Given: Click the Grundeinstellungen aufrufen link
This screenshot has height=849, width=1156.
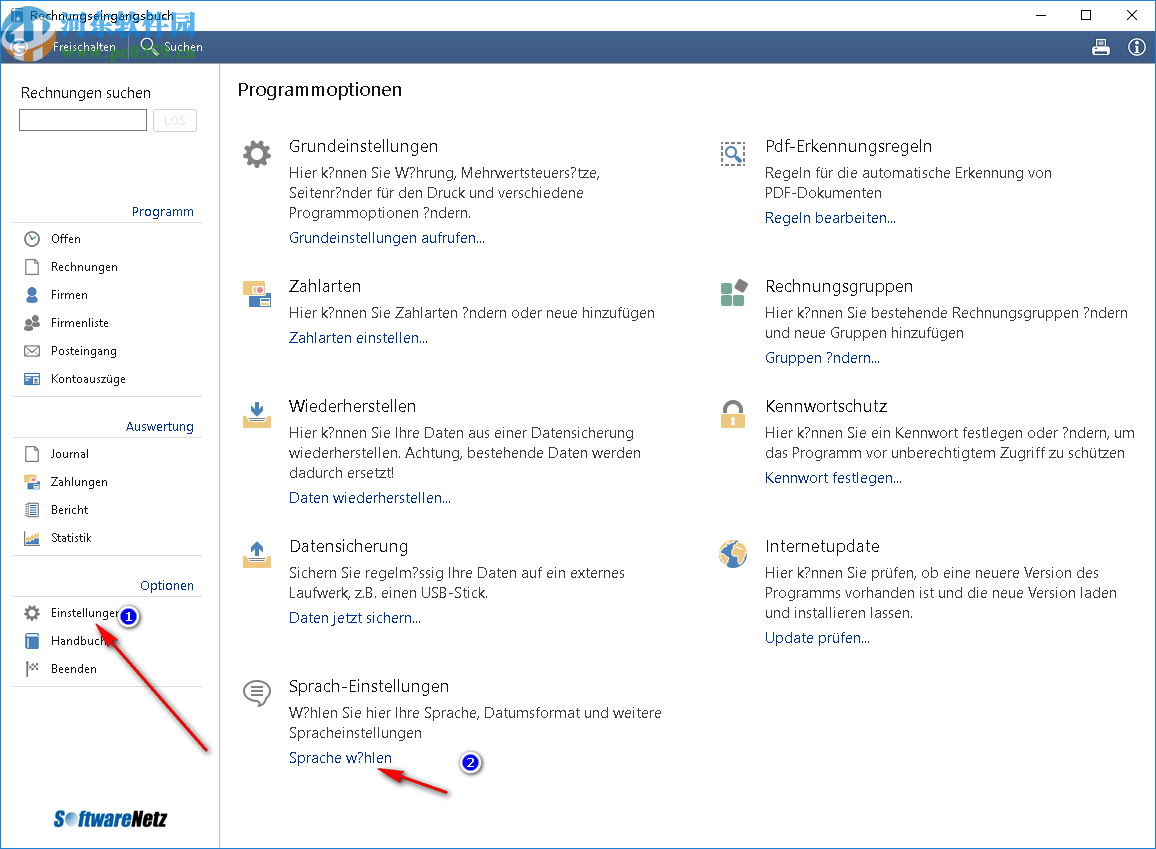Looking at the screenshot, I should click(x=387, y=238).
